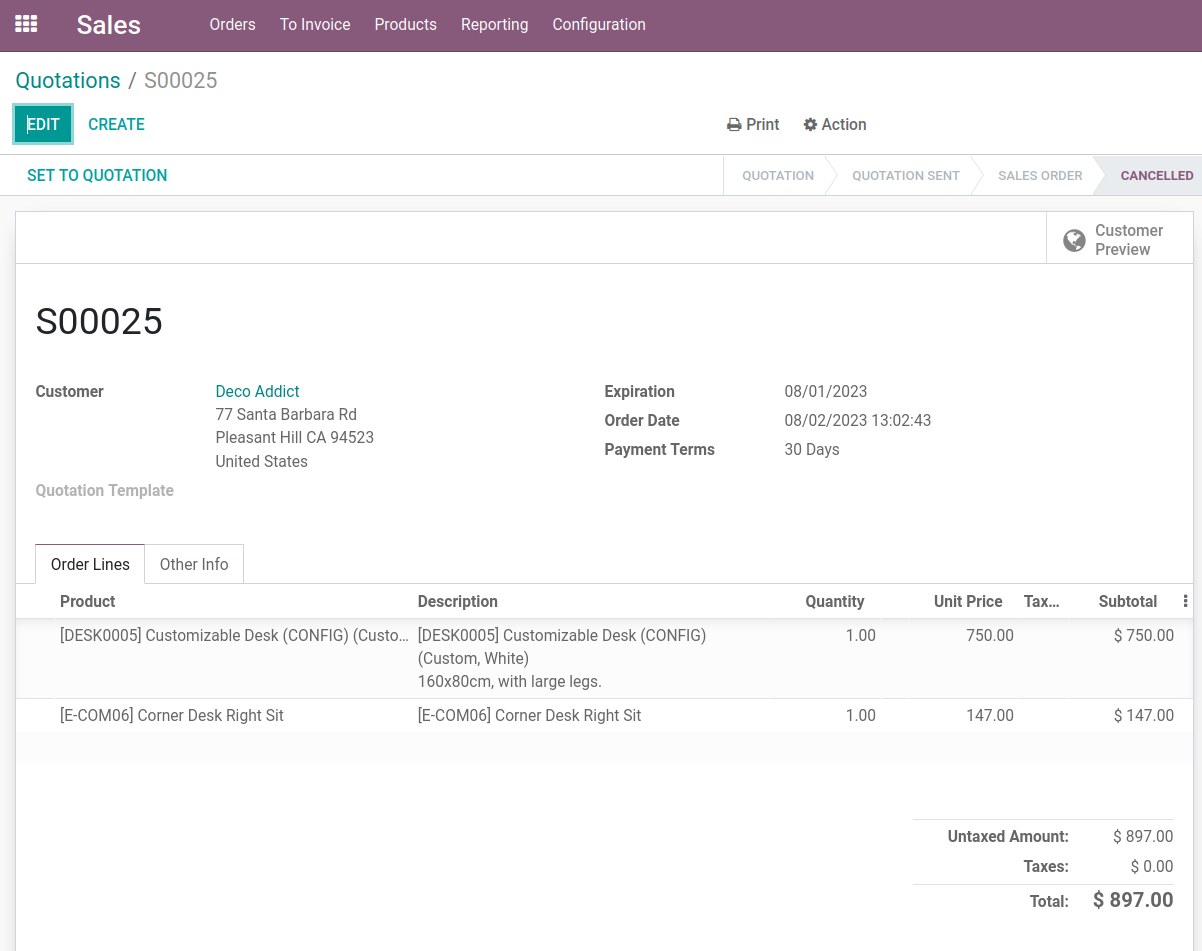Click Set to Quotation button
Viewport: 1202px width, 951px height.
[x=97, y=175]
